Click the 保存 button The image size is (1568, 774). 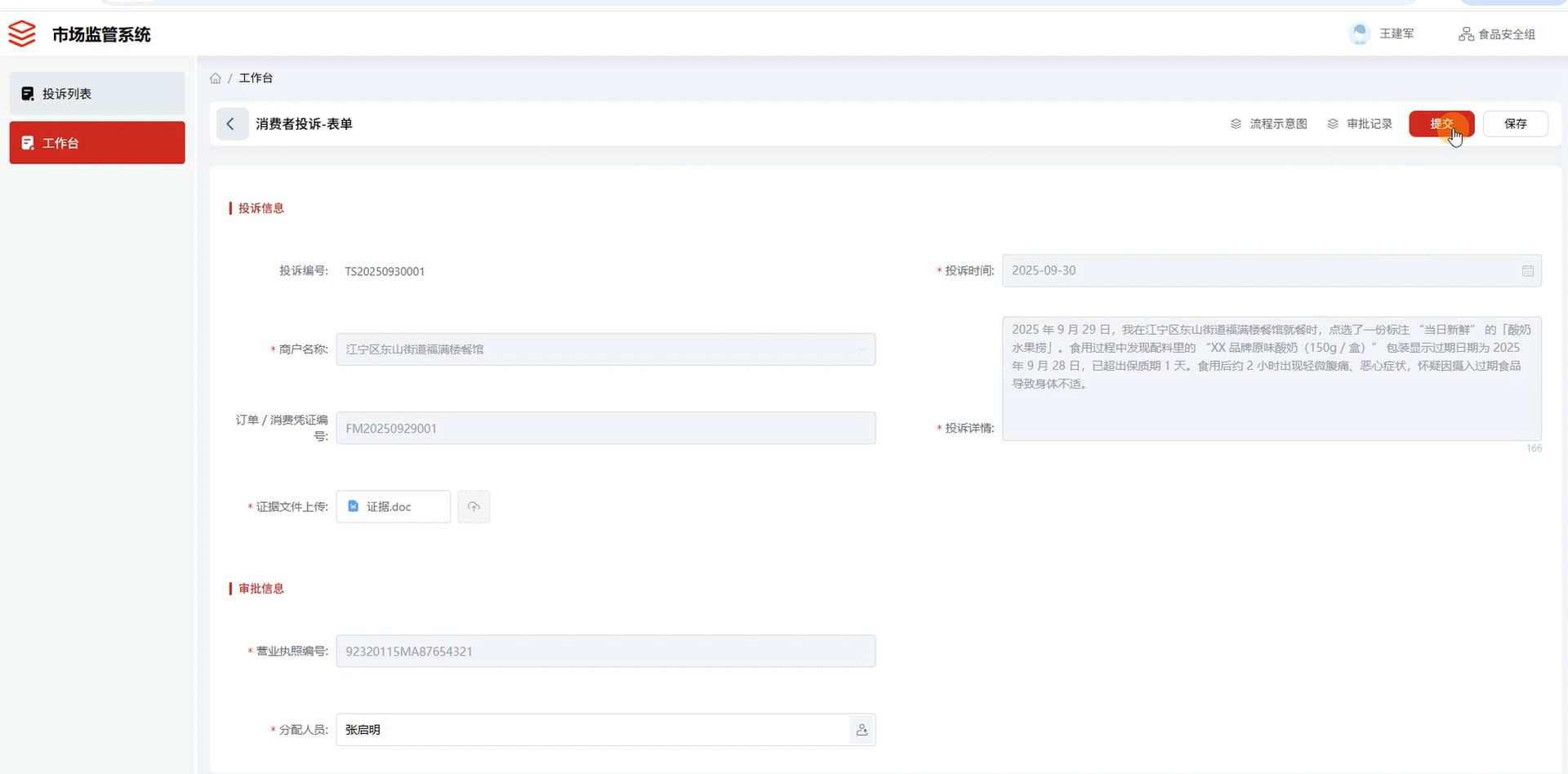(x=1515, y=124)
